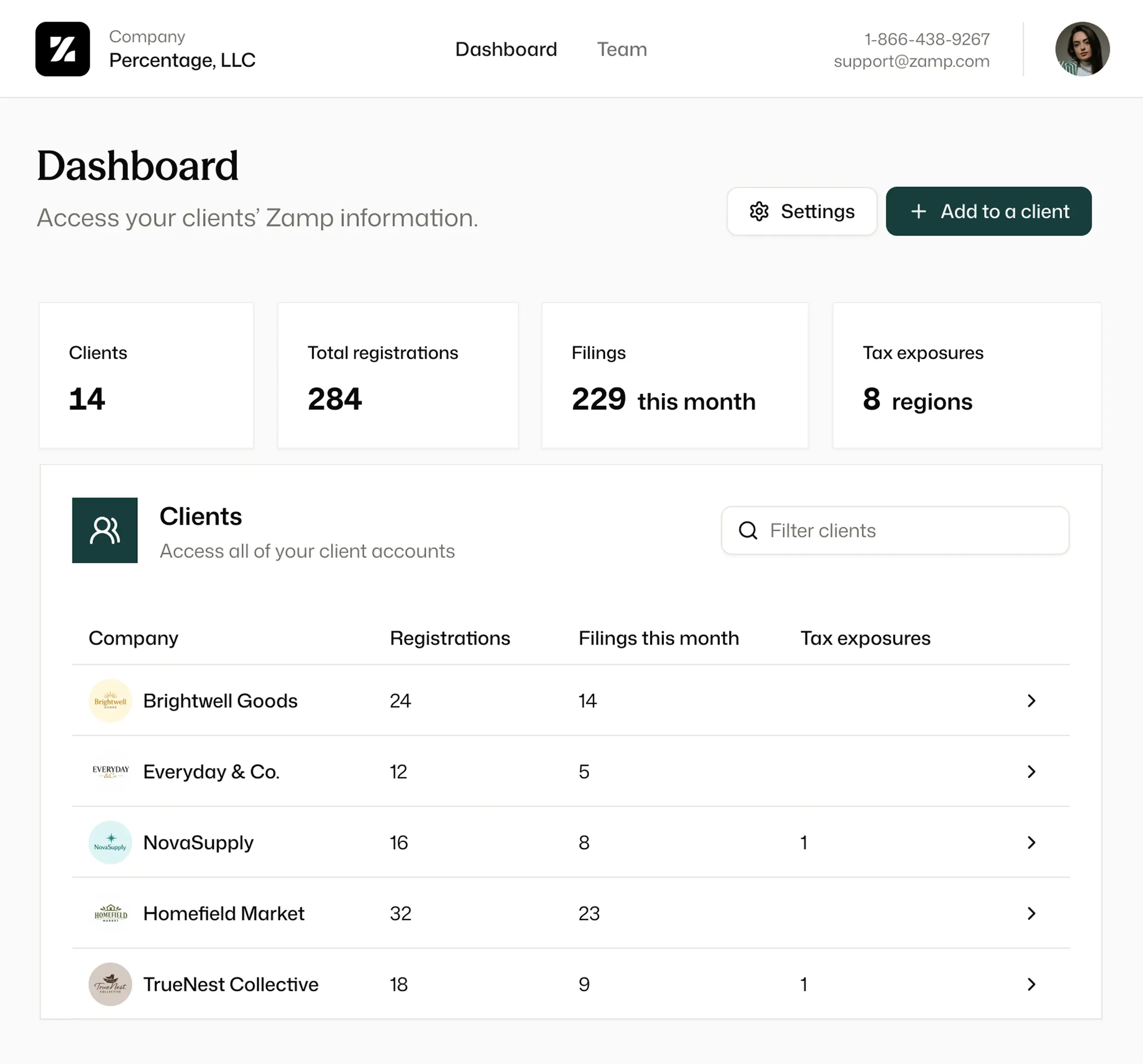Click the Homefield Market logo
Screen dimensions: 1143x1064
coord(110,913)
